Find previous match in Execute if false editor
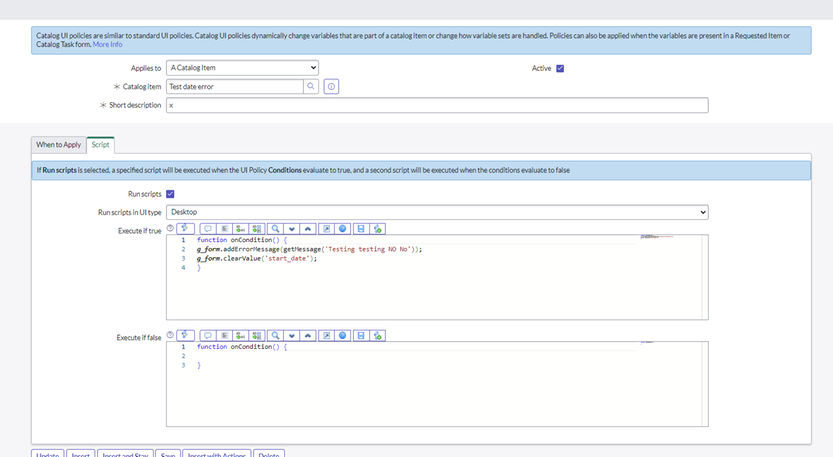This screenshot has width=833, height=457. 308,335
